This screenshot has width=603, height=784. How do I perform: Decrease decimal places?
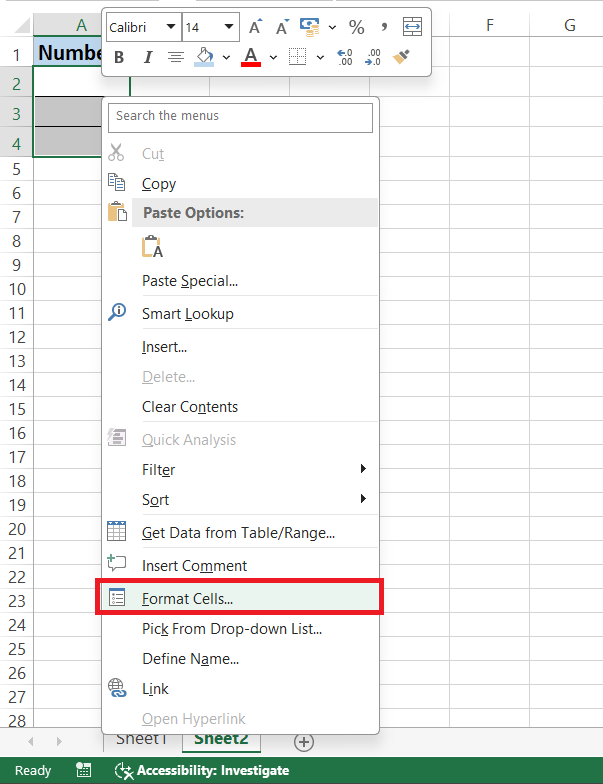tap(373, 57)
